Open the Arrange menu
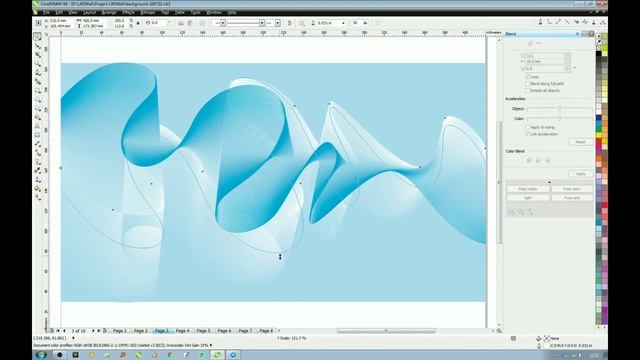 pyautogui.click(x=109, y=13)
